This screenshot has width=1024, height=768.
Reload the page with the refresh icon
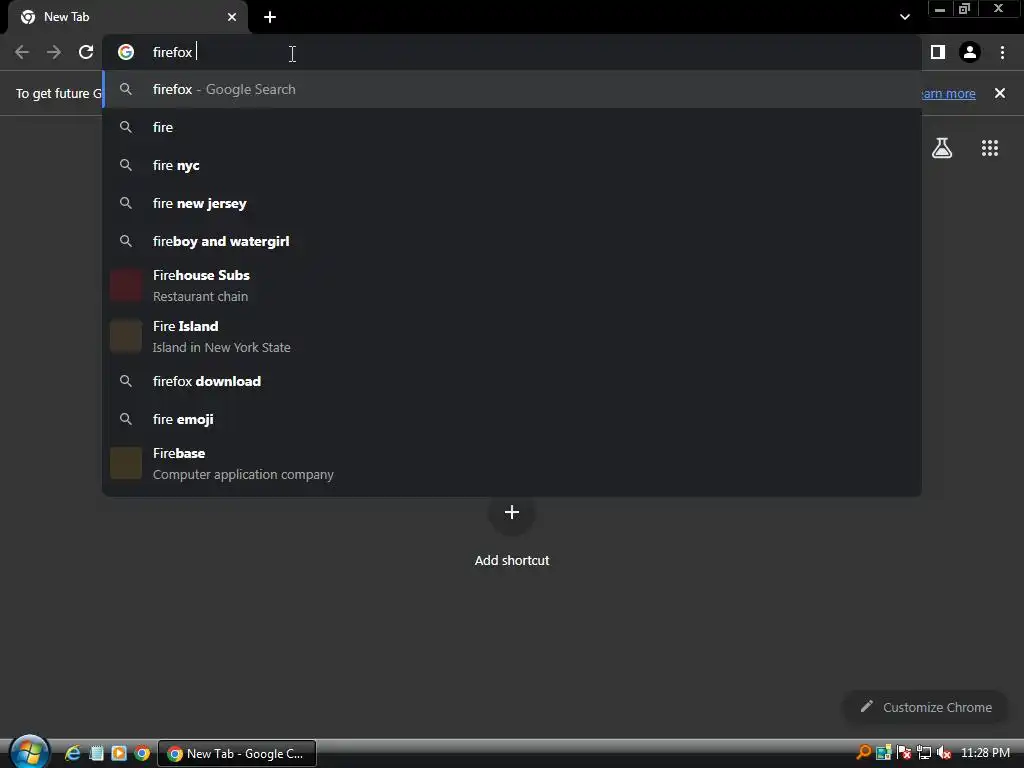click(x=86, y=52)
